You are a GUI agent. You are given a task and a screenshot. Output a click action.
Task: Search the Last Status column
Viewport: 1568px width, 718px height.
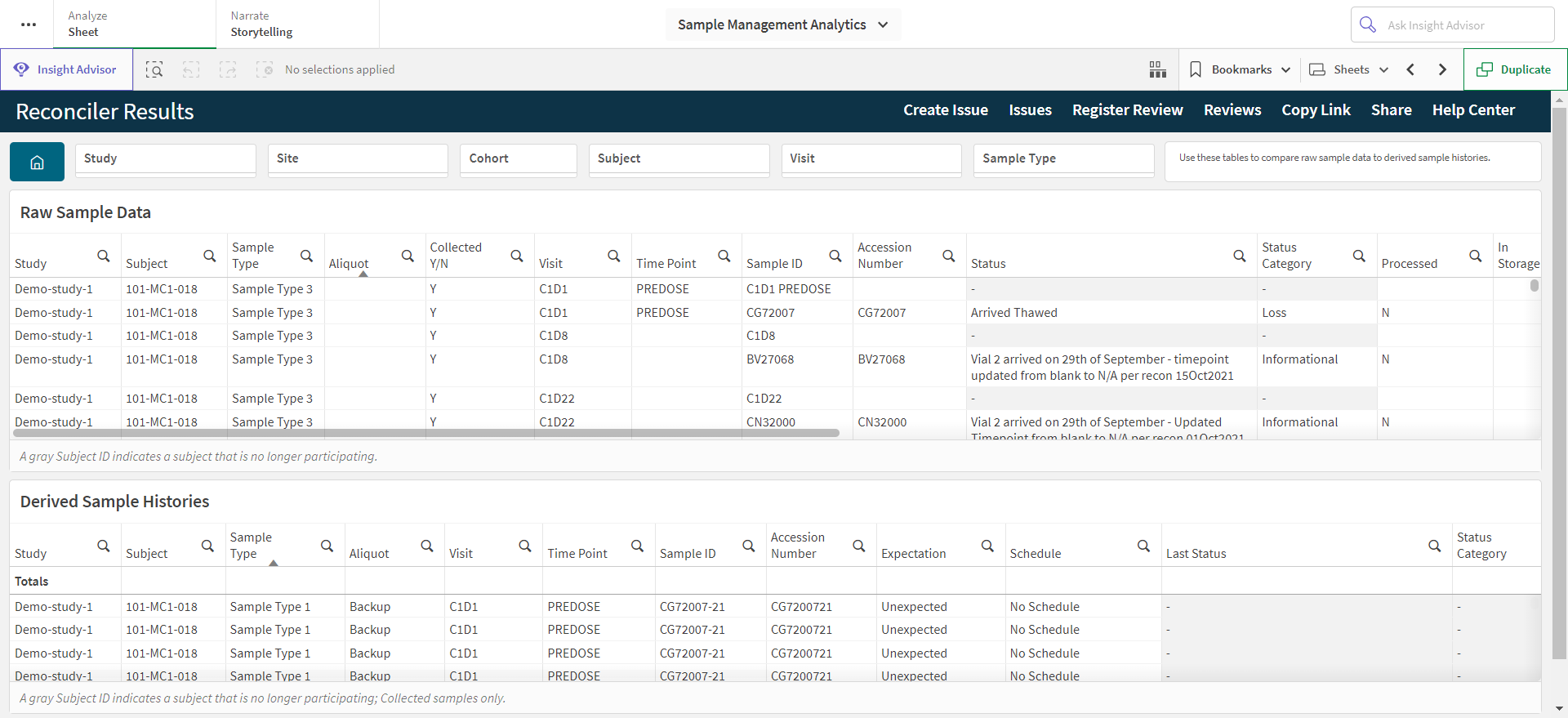tap(1434, 546)
